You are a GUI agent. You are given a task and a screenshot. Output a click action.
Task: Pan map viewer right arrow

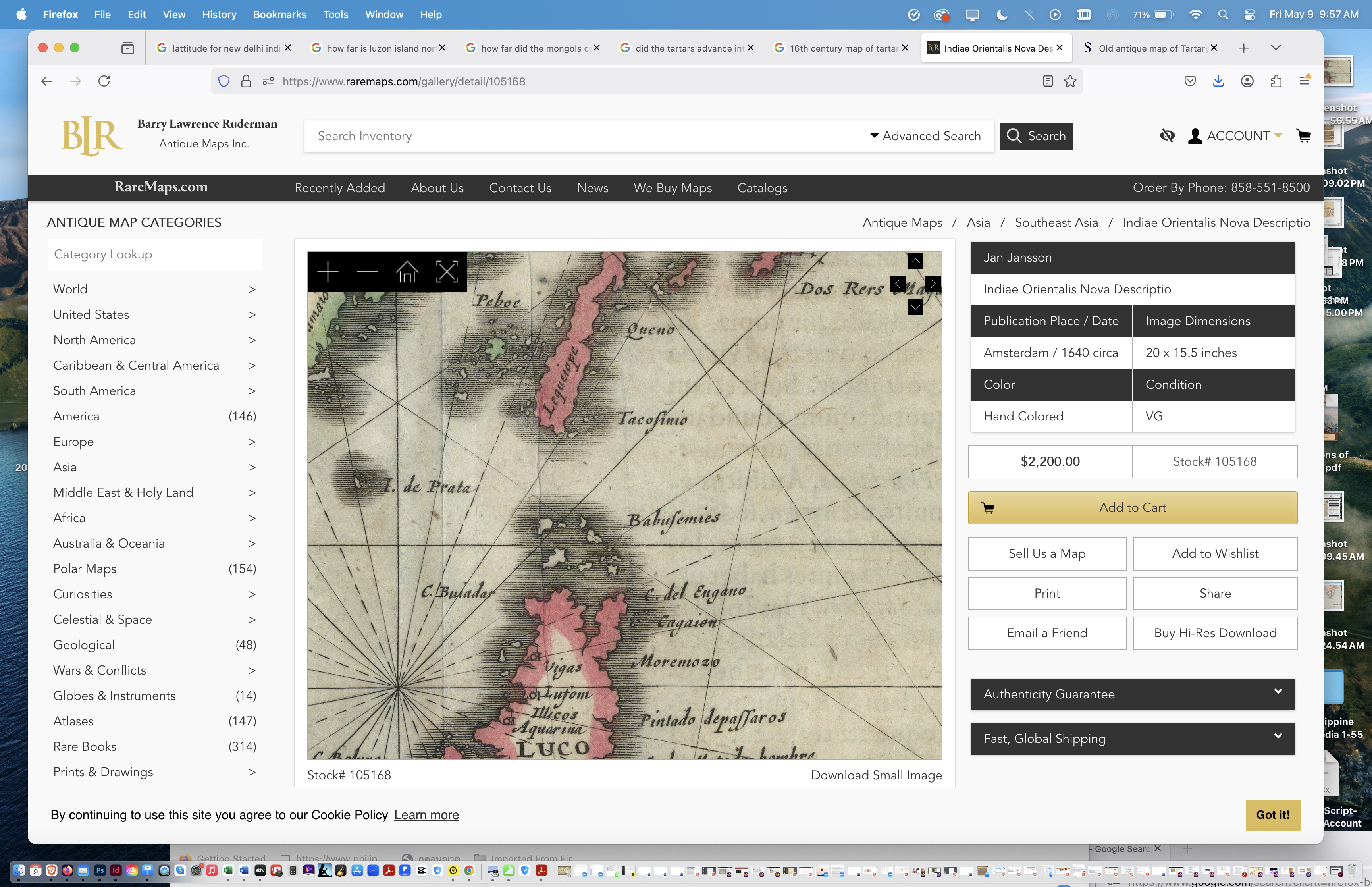(x=933, y=284)
